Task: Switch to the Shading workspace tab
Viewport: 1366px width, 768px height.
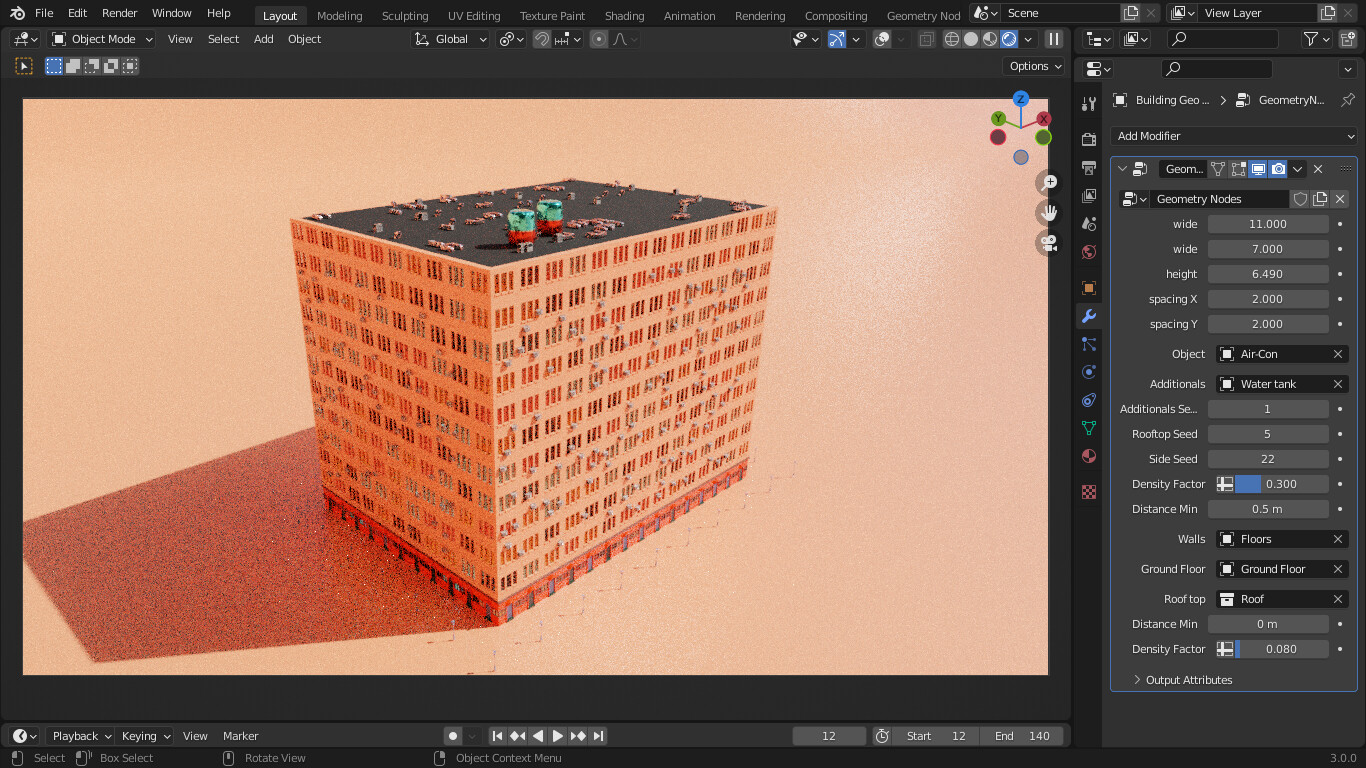Action: [624, 15]
